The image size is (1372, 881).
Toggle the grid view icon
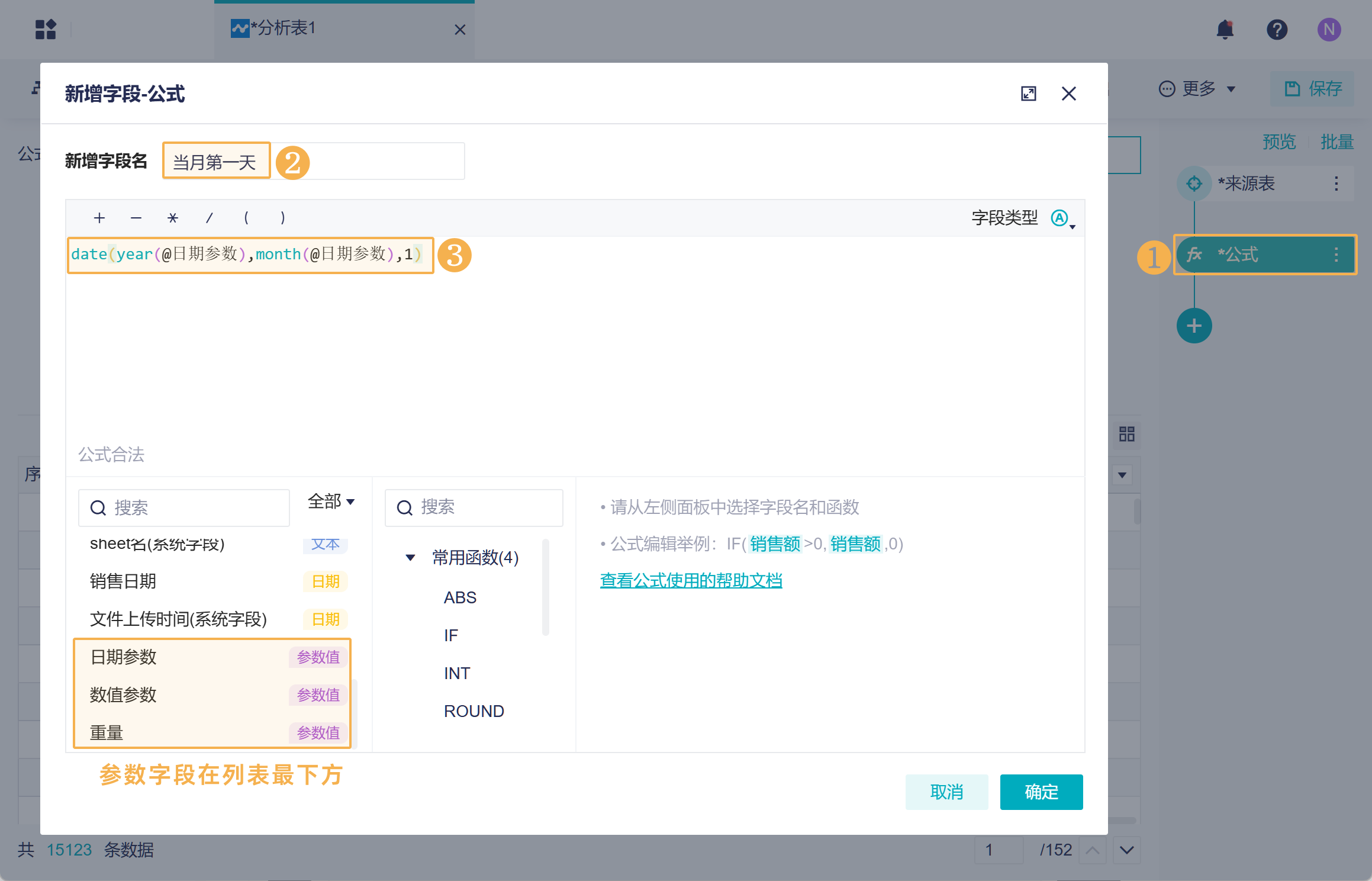click(x=1127, y=434)
